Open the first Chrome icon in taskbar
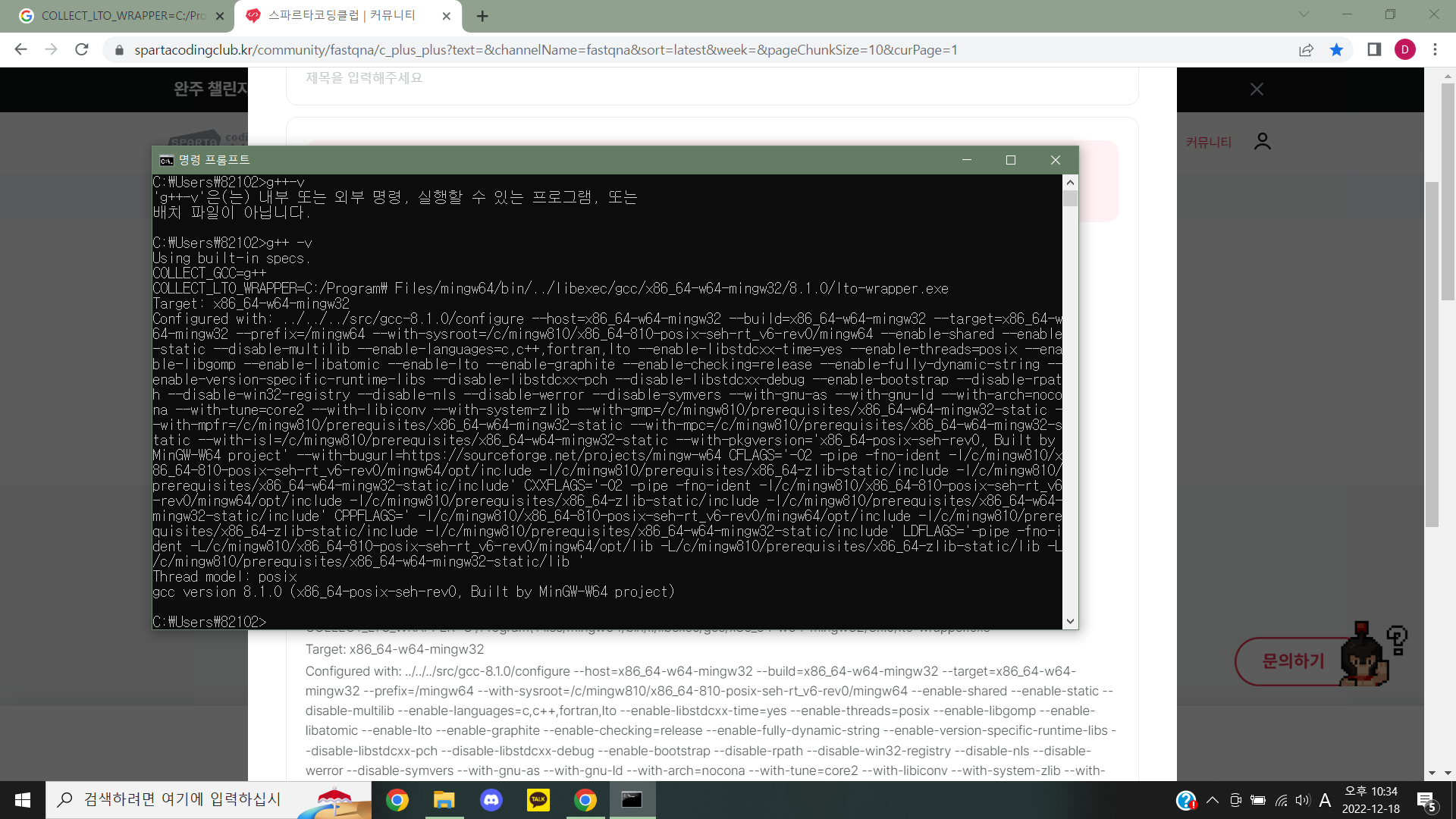Viewport: 1456px width, 819px height. [397, 800]
